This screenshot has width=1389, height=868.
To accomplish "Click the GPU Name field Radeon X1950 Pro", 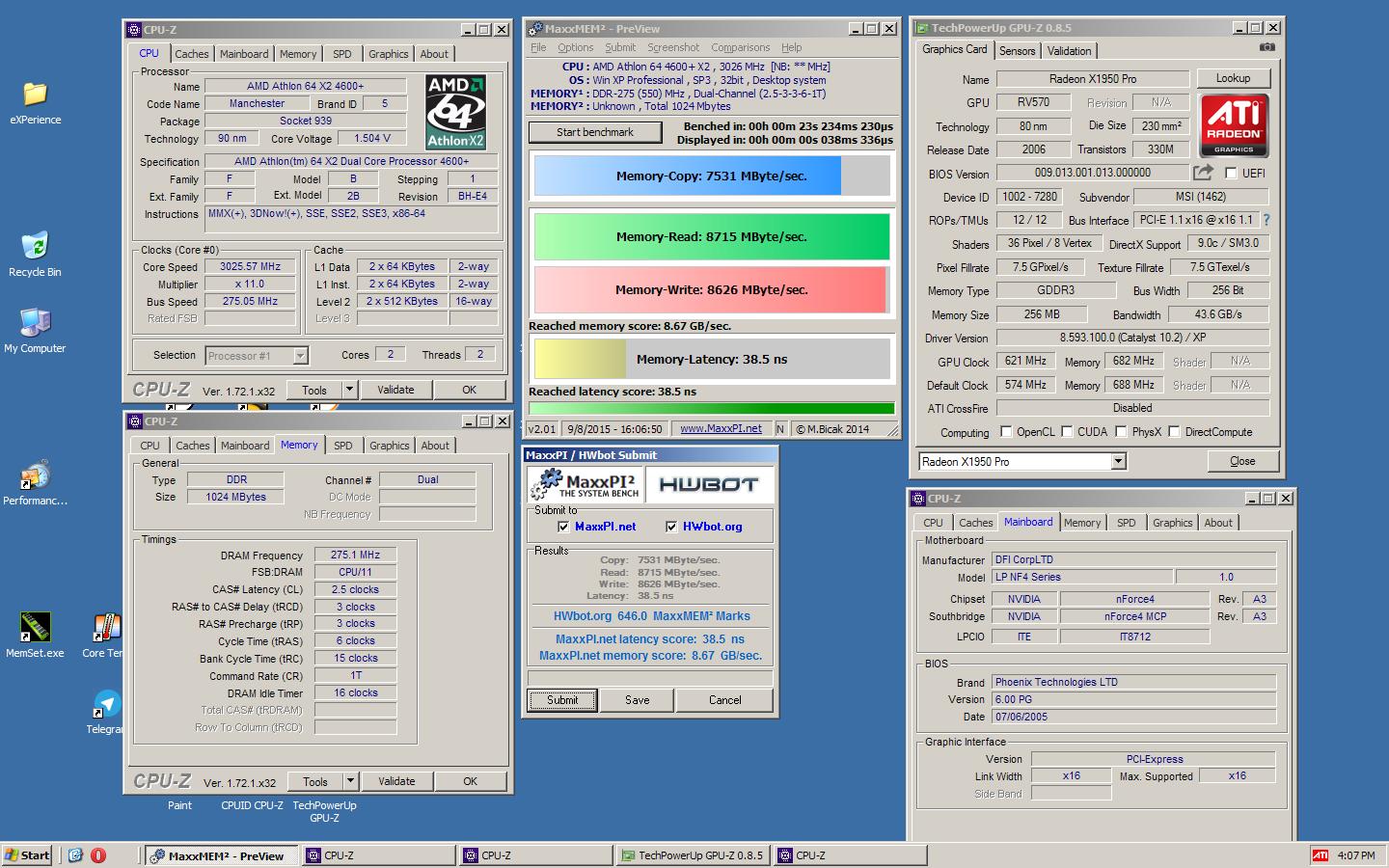I will pyautogui.click(x=1092, y=78).
